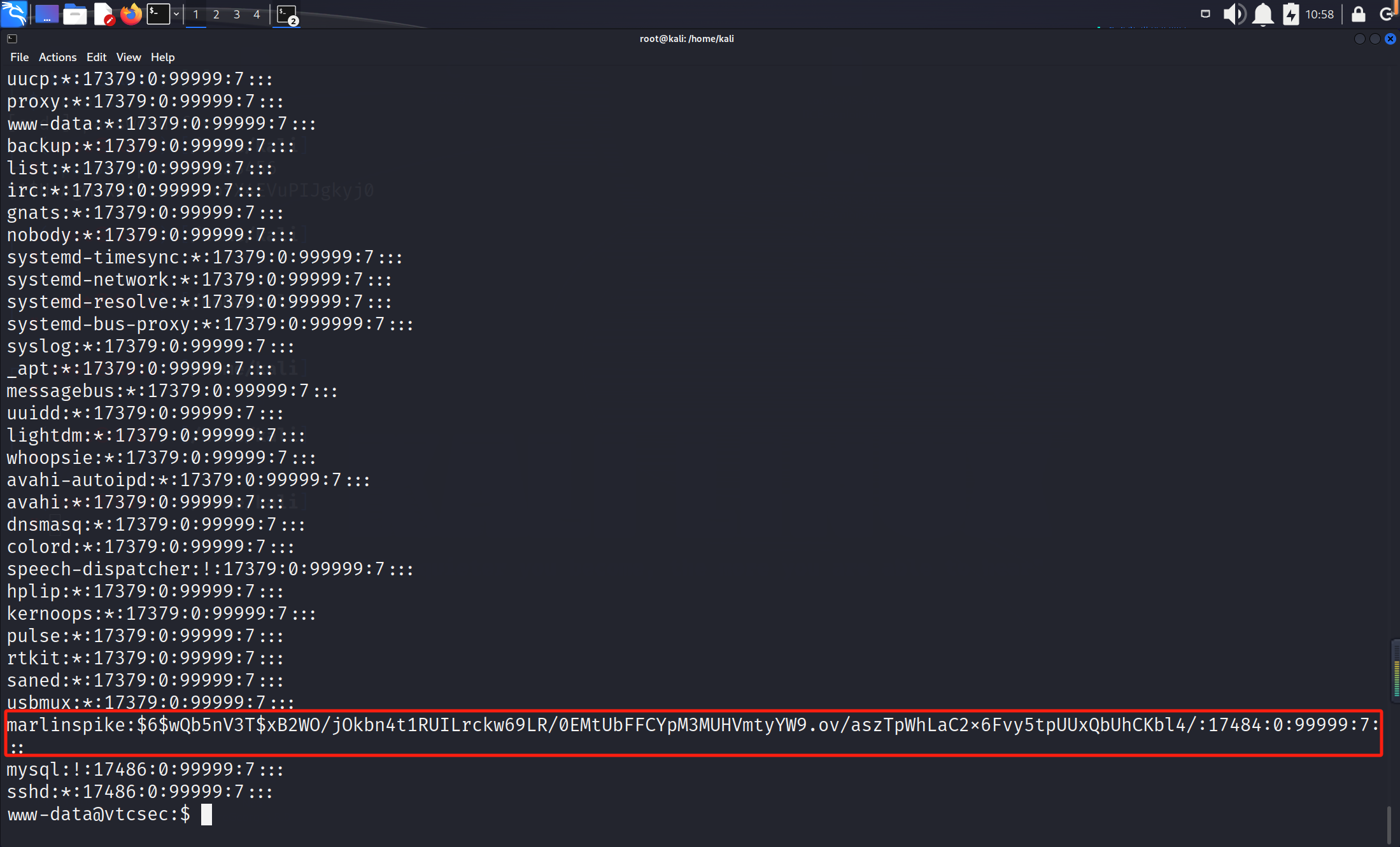Viewport: 1400px width, 847px height.
Task: Launch Firefox from the taskbar
Action: coord(131,13)
